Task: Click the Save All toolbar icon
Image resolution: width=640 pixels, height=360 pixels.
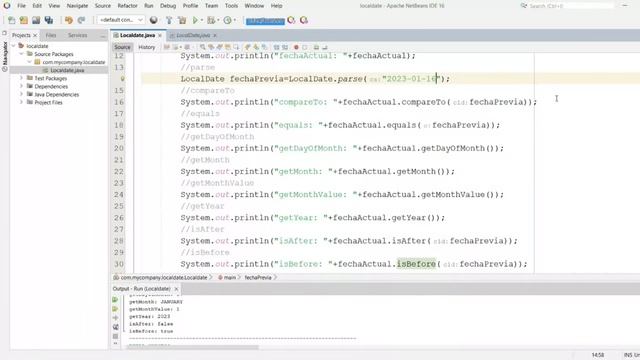Action: (49, 20)
